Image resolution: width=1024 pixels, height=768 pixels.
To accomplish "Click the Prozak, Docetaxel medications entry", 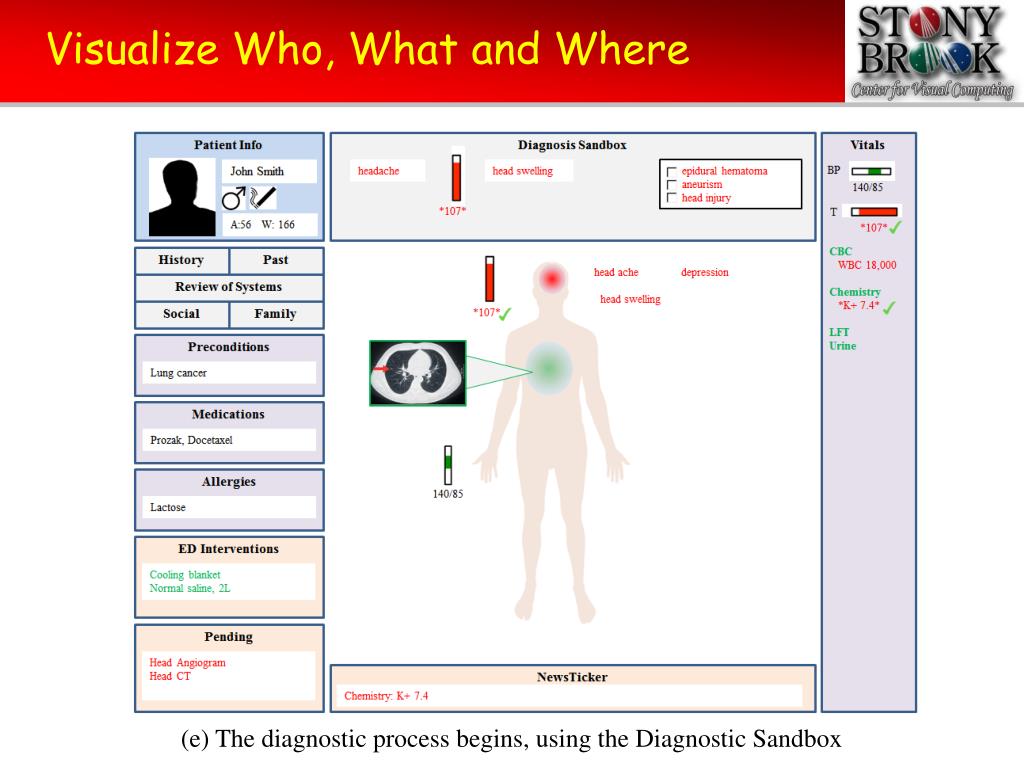I will click(229, 440).
